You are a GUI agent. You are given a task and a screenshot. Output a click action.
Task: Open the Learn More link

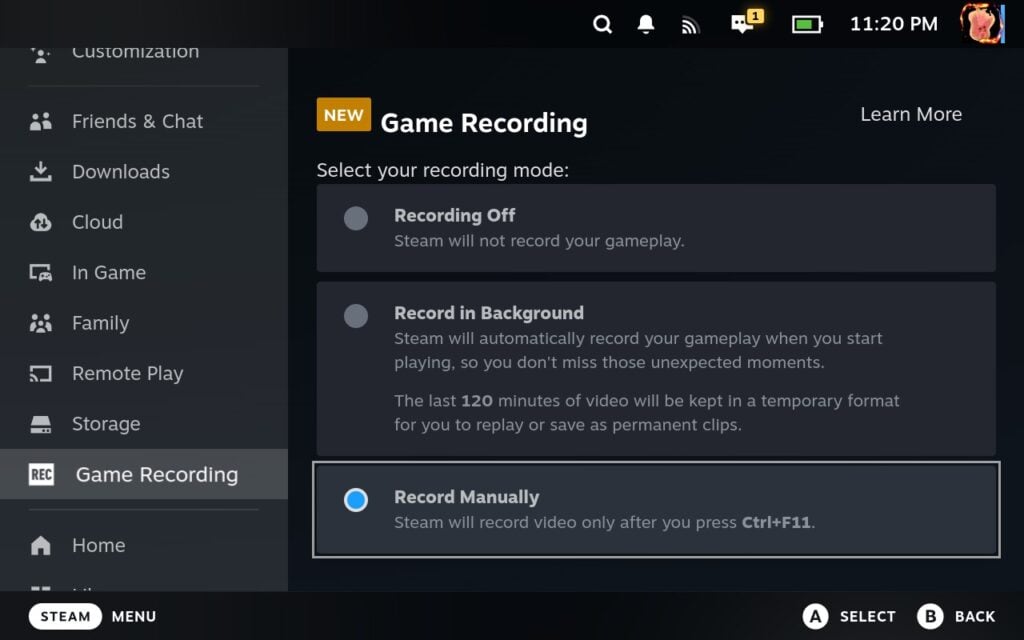(910, 114)
